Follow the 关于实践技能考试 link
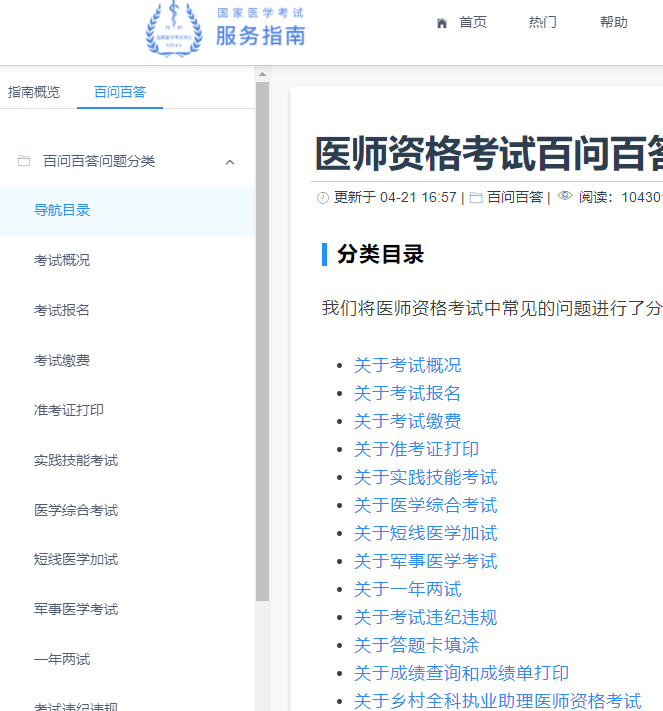This screenshot has width=663, height=711. click(425, 477)
